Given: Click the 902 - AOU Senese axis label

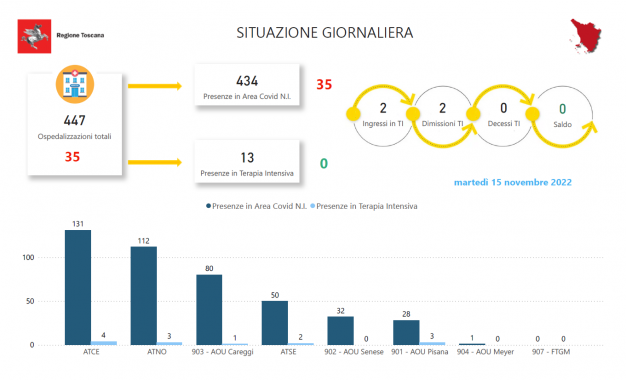Looking at the screenshot, I should click(354, 352).
